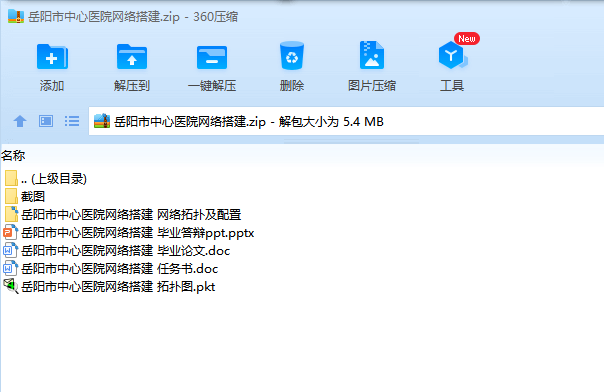Click the folder icon beside 上级目录

(12, 178)
